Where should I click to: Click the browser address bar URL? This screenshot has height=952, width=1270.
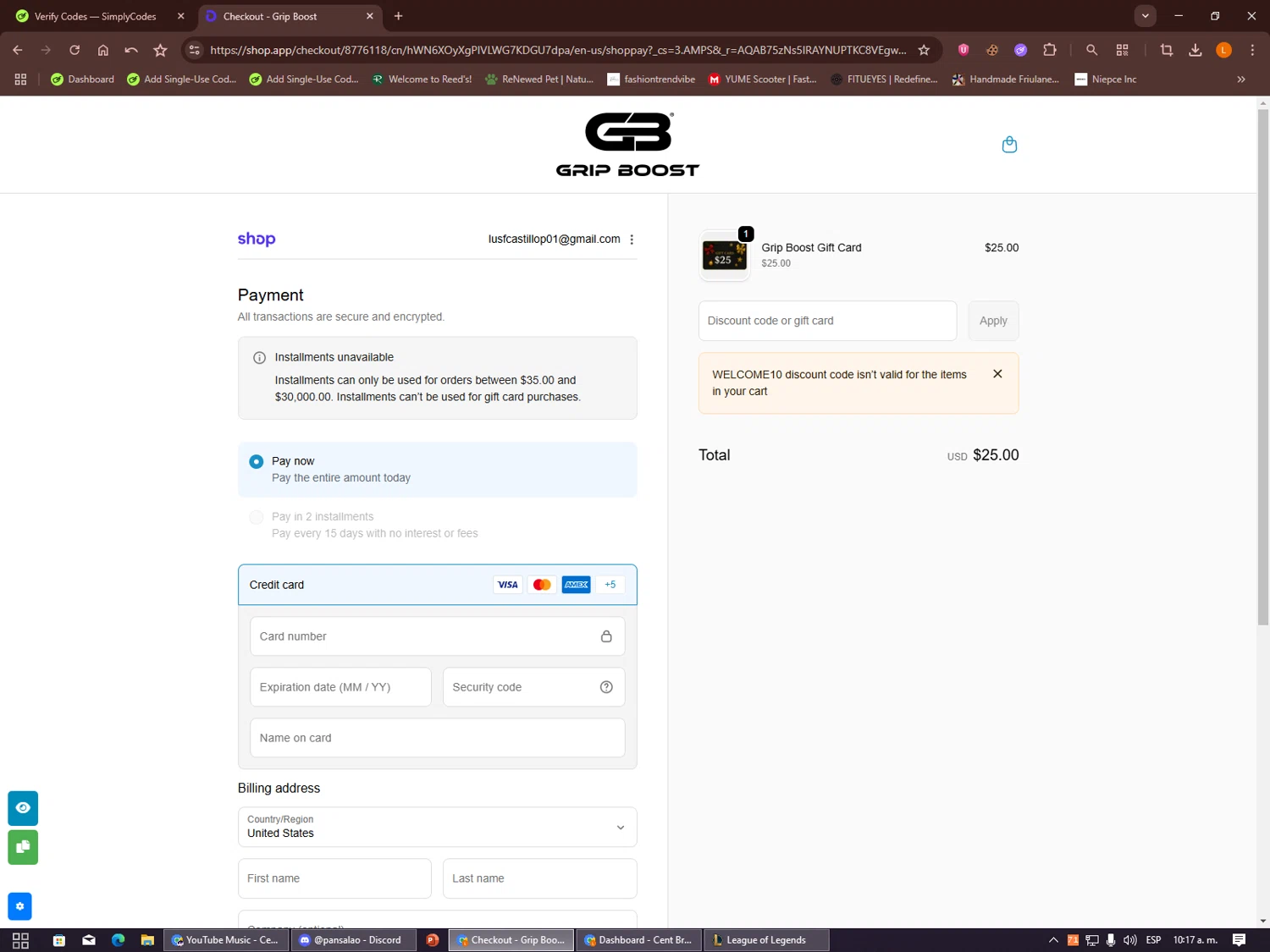[x=558, y=50]
